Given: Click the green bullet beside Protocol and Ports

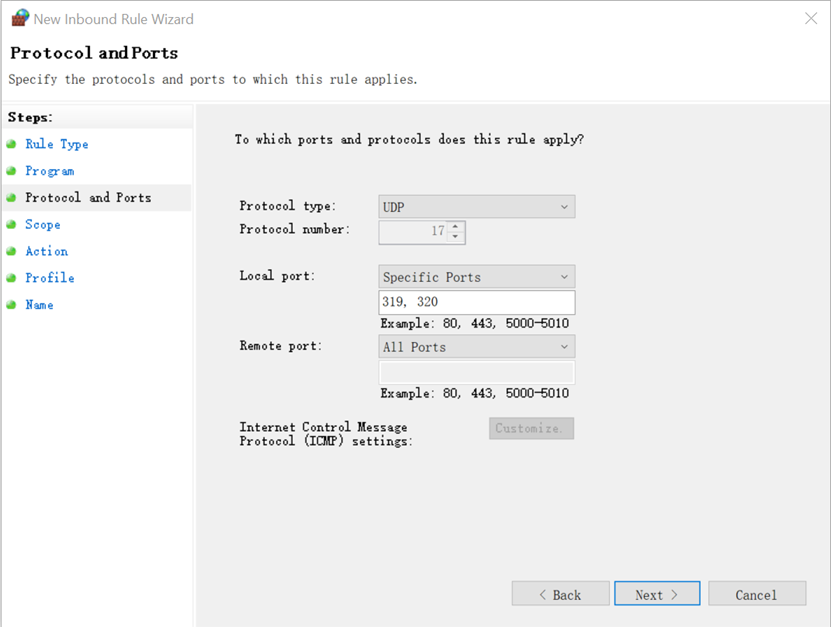Looking at the screenshot, I should (x=11, y=198).
